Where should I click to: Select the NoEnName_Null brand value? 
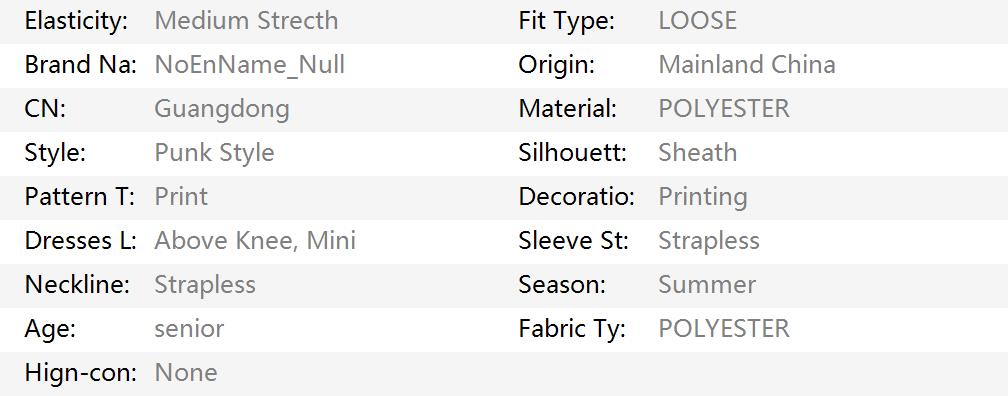click(x=249, y=65)
